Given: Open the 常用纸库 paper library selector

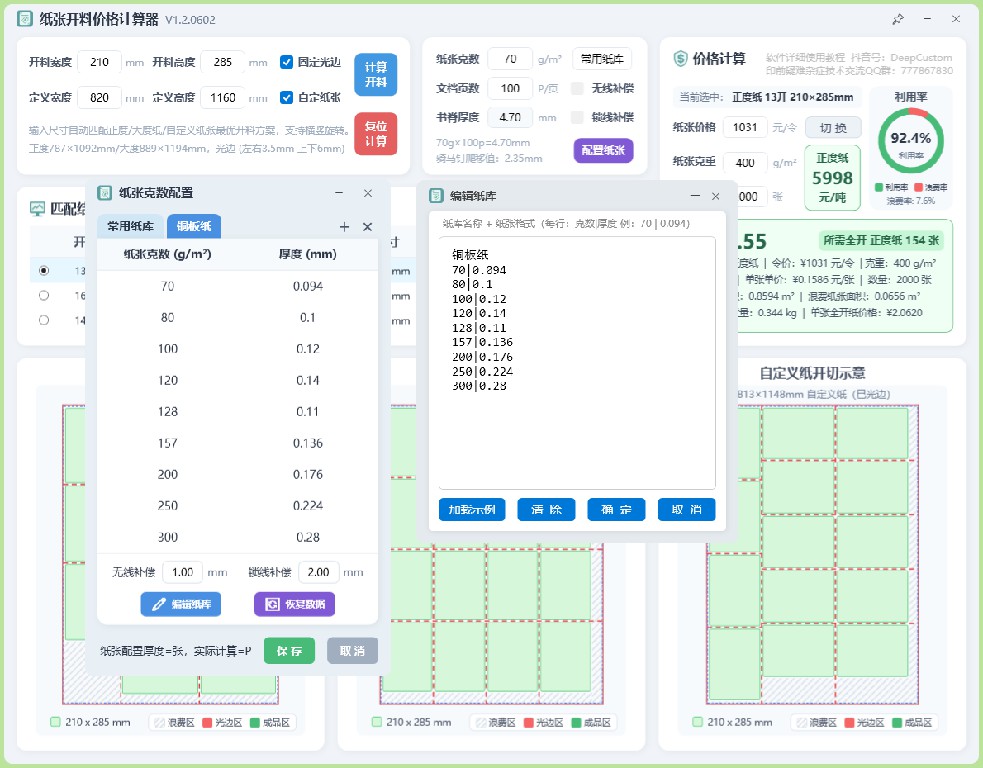Looking at the screenshot, I should 602,59.
